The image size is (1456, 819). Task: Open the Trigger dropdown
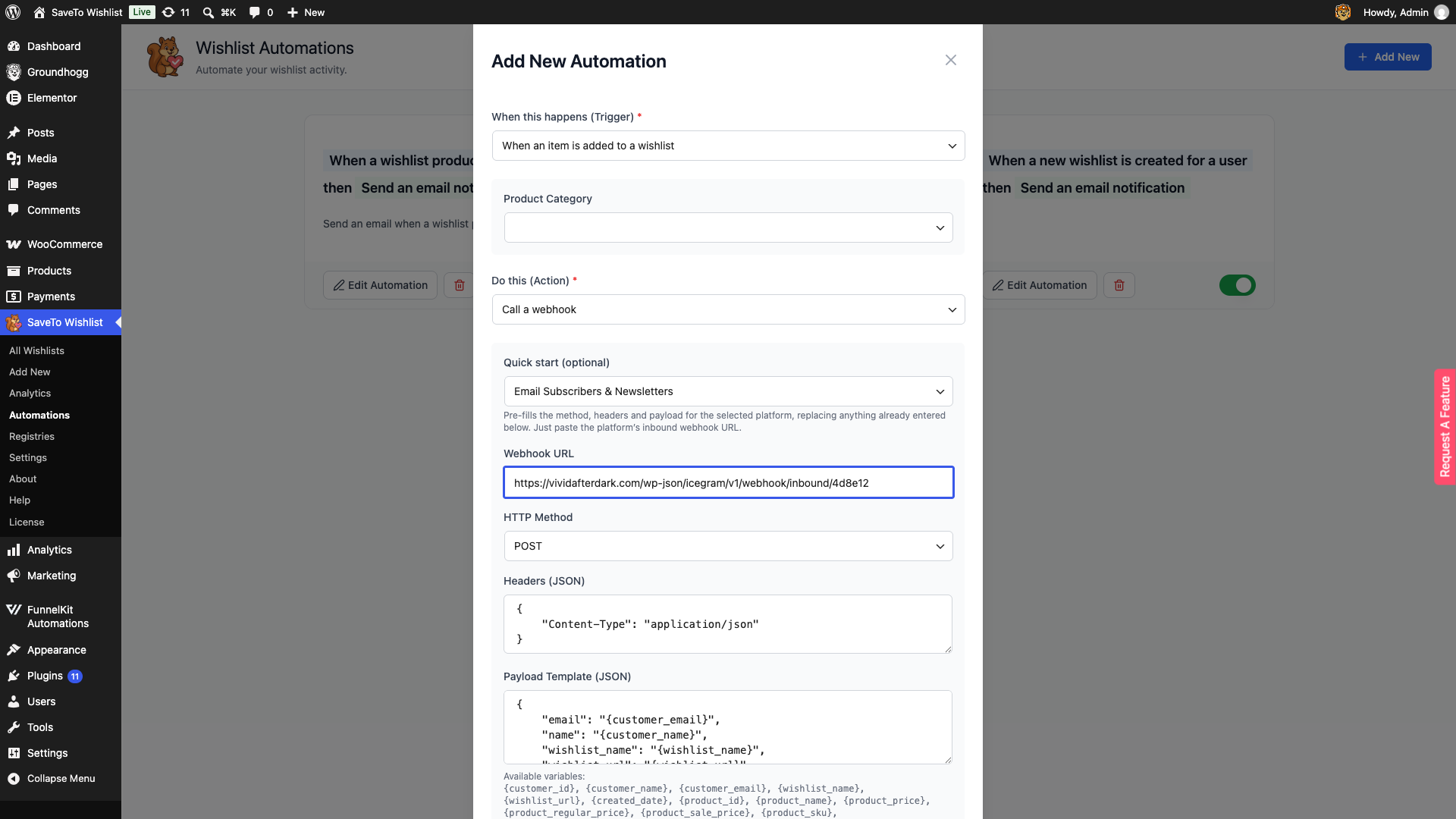click(x=728, y=146)
